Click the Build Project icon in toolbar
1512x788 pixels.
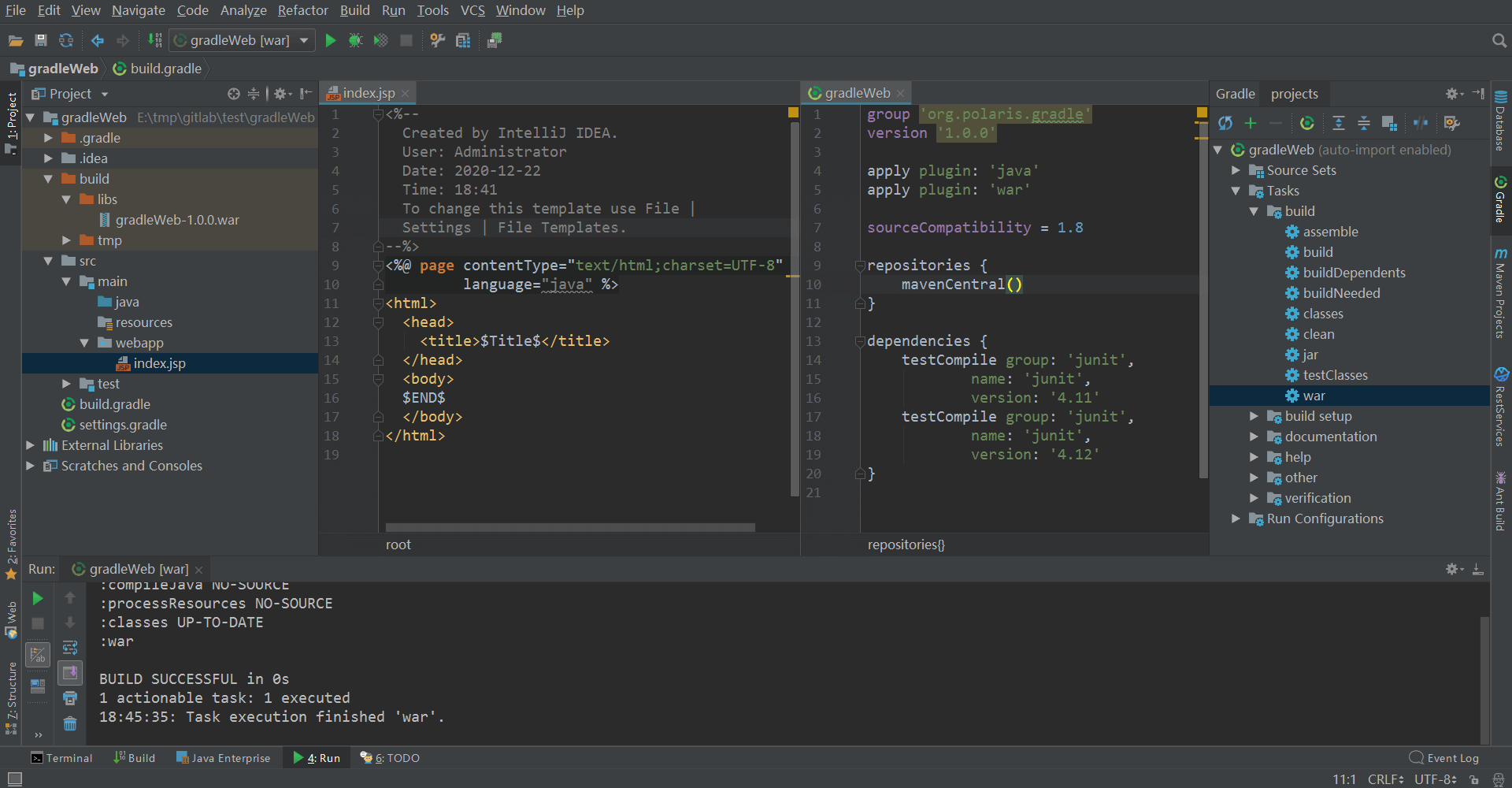(155, 40)
